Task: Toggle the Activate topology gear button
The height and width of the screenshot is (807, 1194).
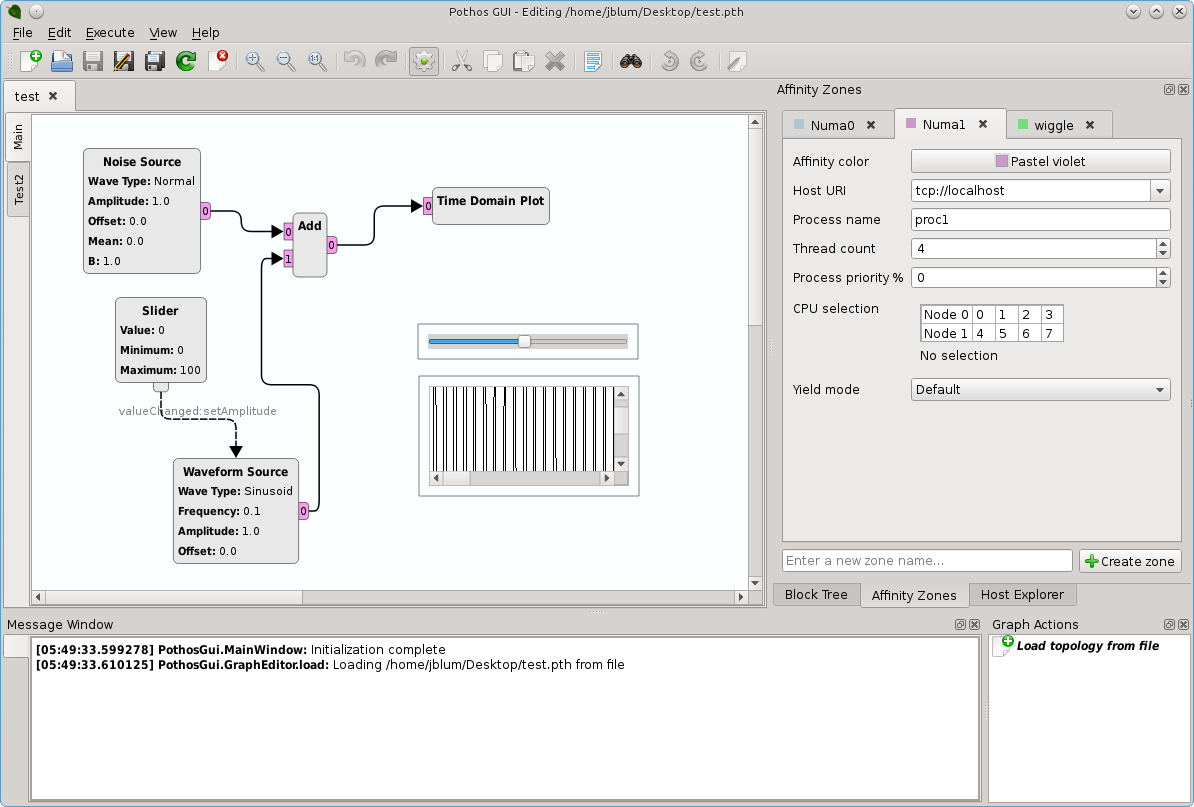Action: (424, 61)
